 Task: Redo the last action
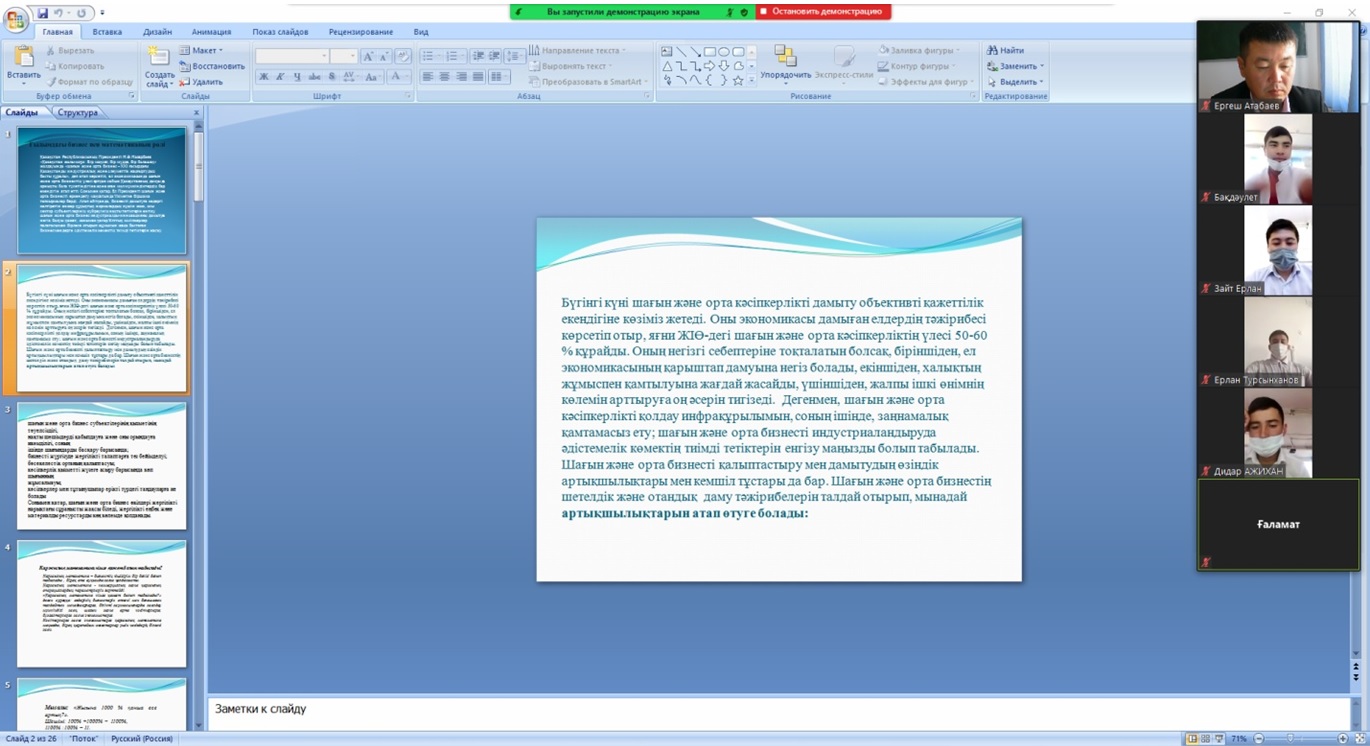click(x=81, y=13)
